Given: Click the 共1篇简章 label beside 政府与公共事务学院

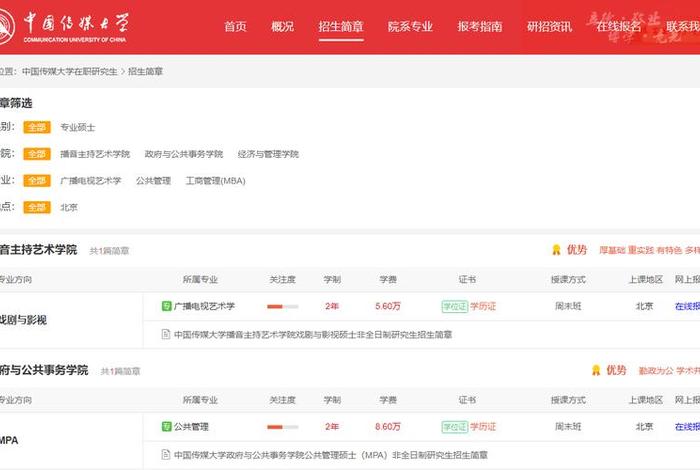Looking at the screenshot, I should tap(121, 371).
